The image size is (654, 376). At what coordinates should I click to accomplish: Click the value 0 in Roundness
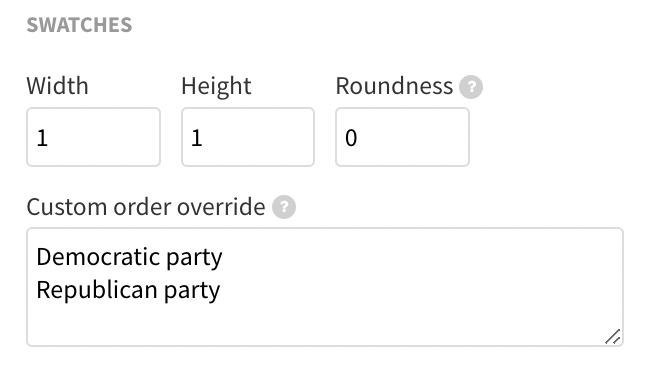point(351,138)
